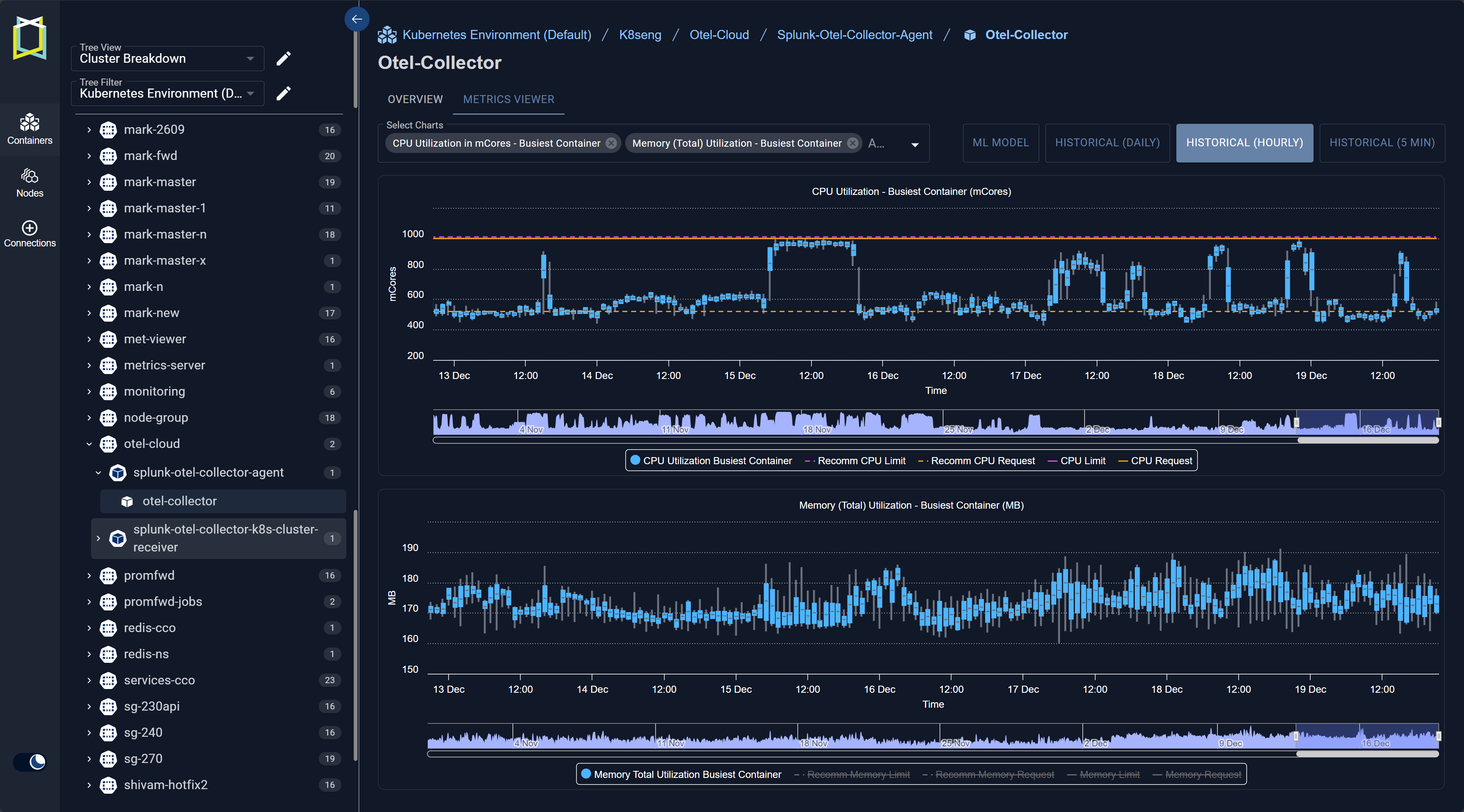Open the Containers view in sidebar
The image size is (1464, 812).
30,130
